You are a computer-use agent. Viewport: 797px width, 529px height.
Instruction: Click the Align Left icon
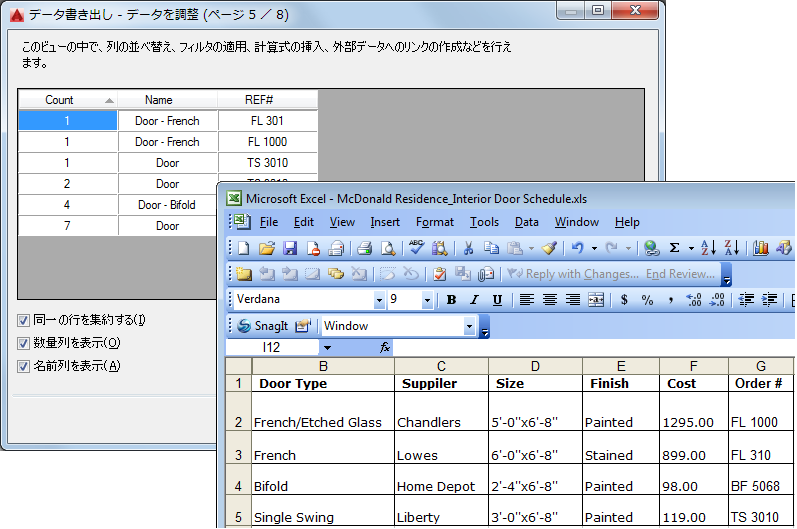coord(527,300)
